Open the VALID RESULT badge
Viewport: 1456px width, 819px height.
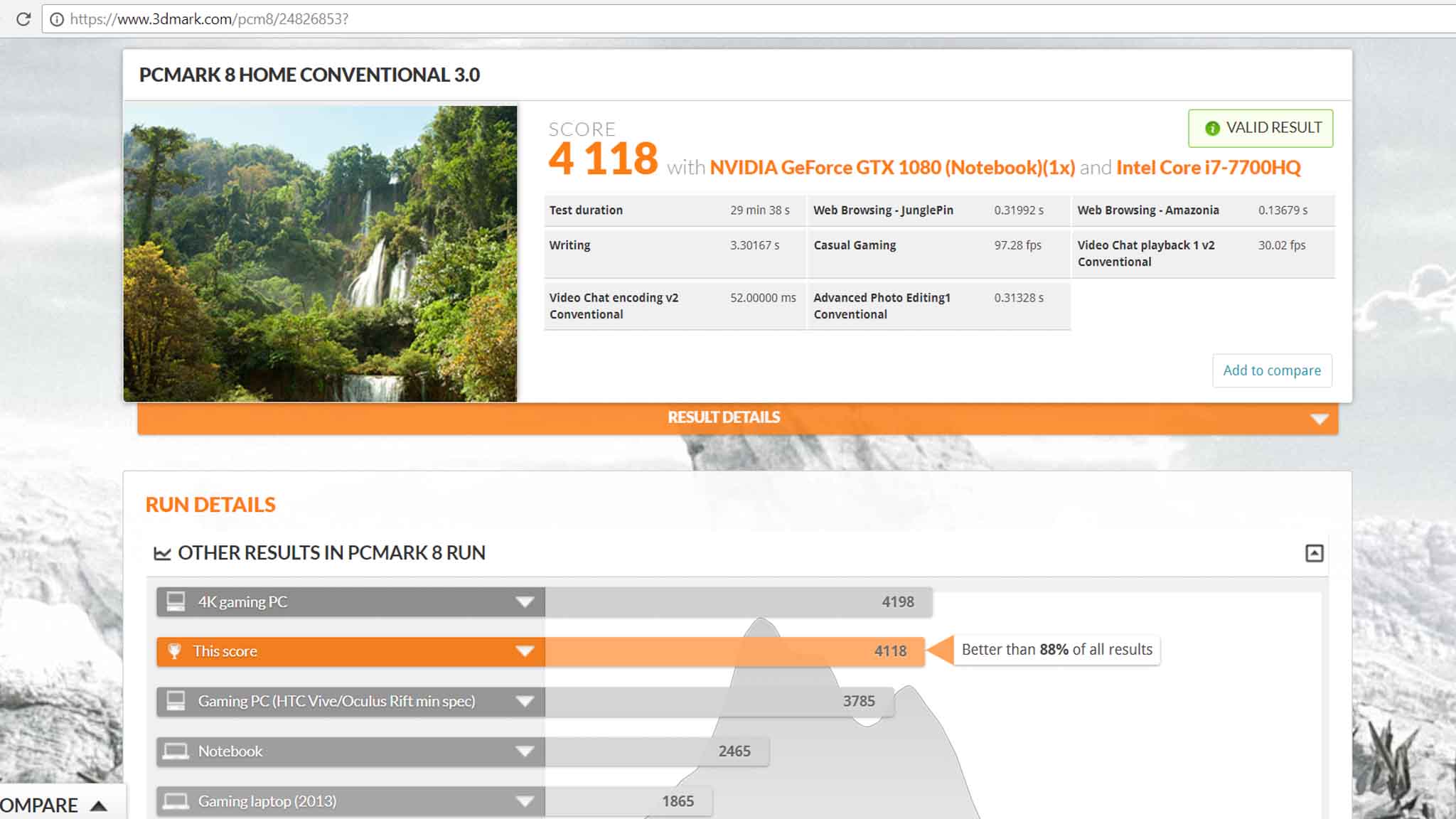click(x=1260, y=128)
